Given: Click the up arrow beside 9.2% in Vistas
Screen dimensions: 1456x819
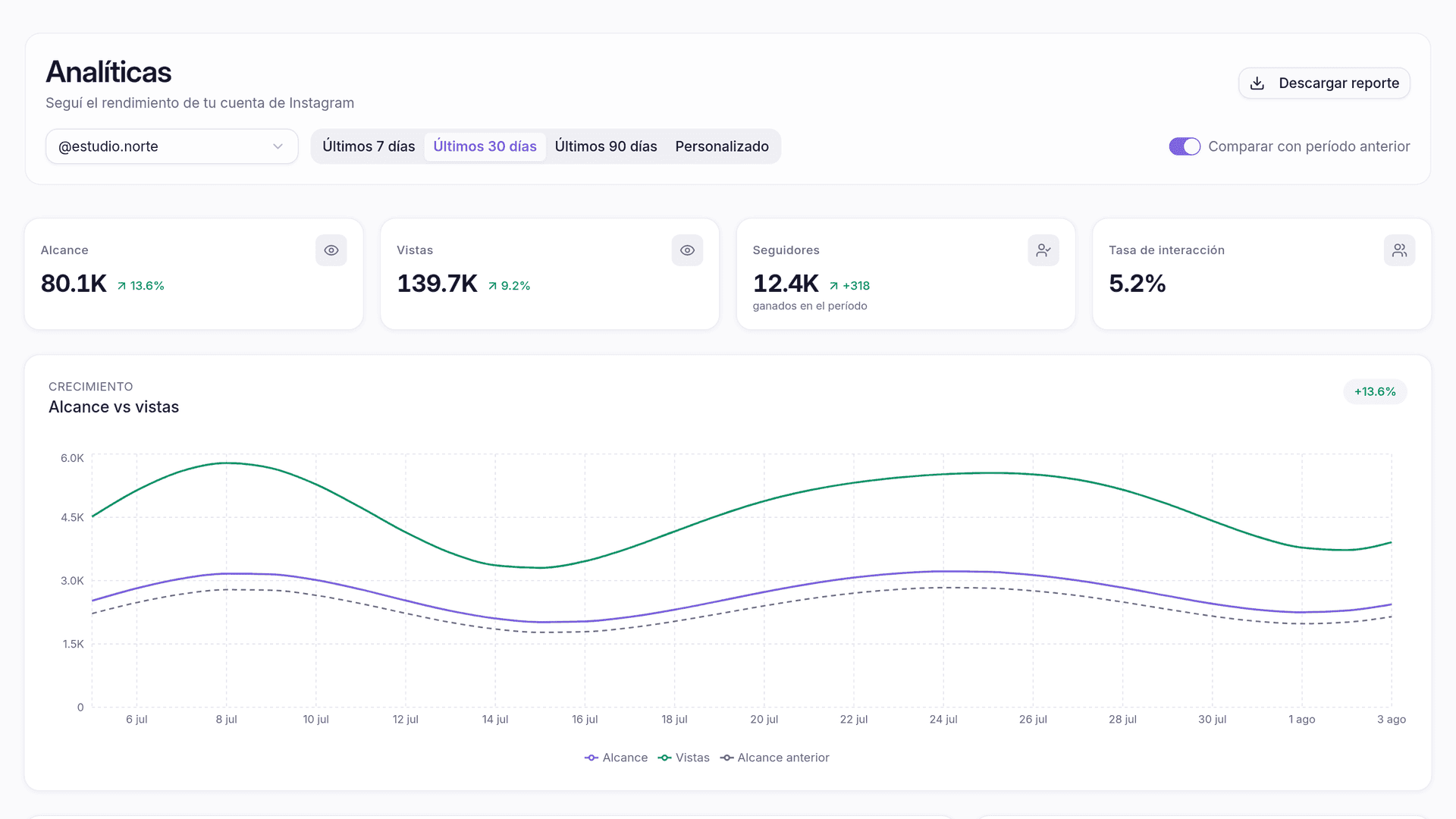Looking at the screenshot, I should (x=493, y=286).
